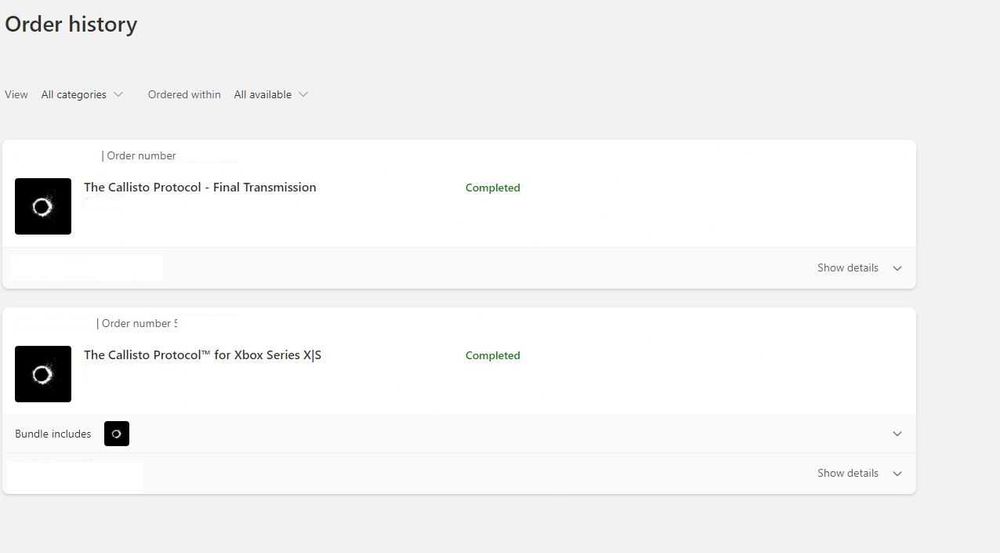This screenshot has width=1000, height=553.
Task: Click Order number label above Final Transmission
Action: [x=141, y=156]
